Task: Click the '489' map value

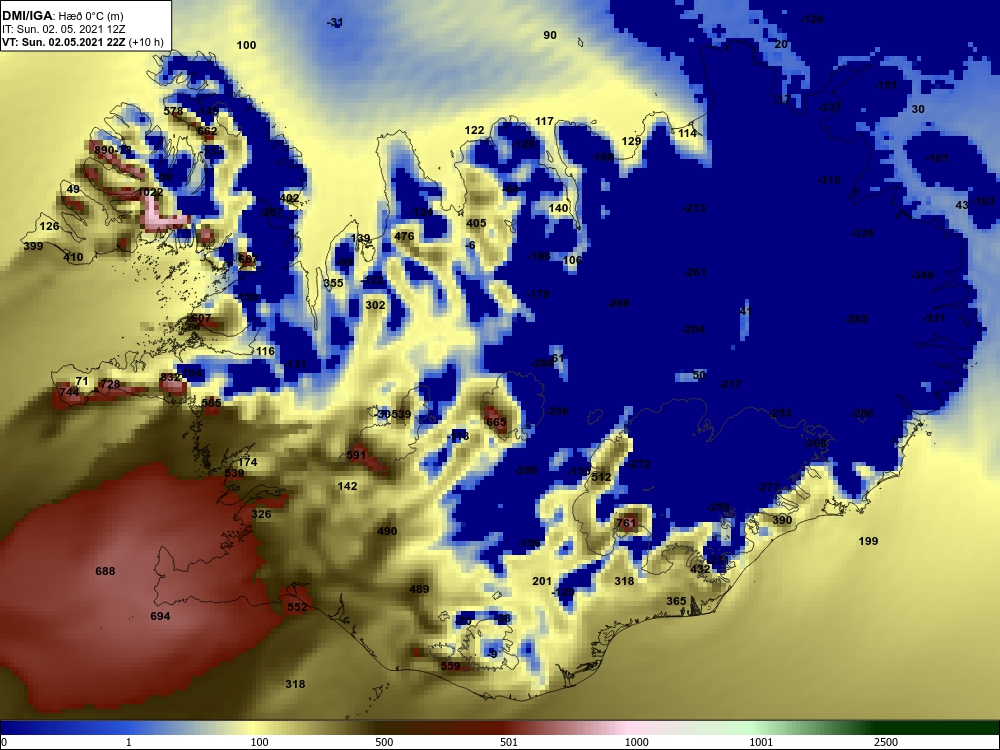Action: pos(419,589)
